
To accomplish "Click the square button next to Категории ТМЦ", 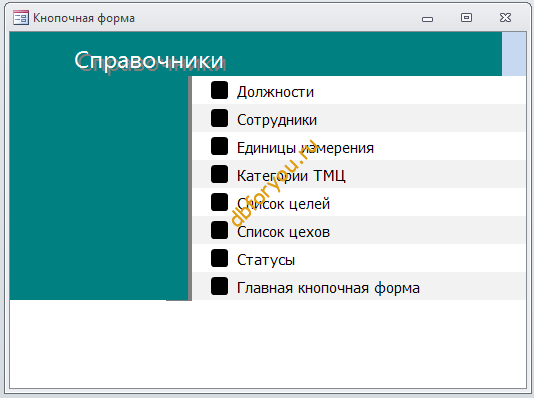I will (x=219, y=174).
